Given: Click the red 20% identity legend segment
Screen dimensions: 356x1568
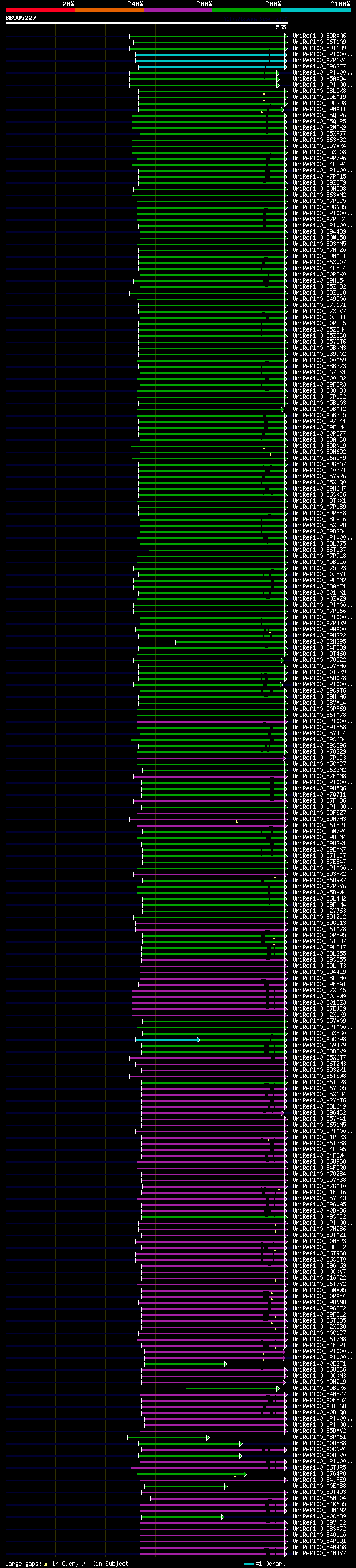Looking at the screenshot, I should (39, 10).
